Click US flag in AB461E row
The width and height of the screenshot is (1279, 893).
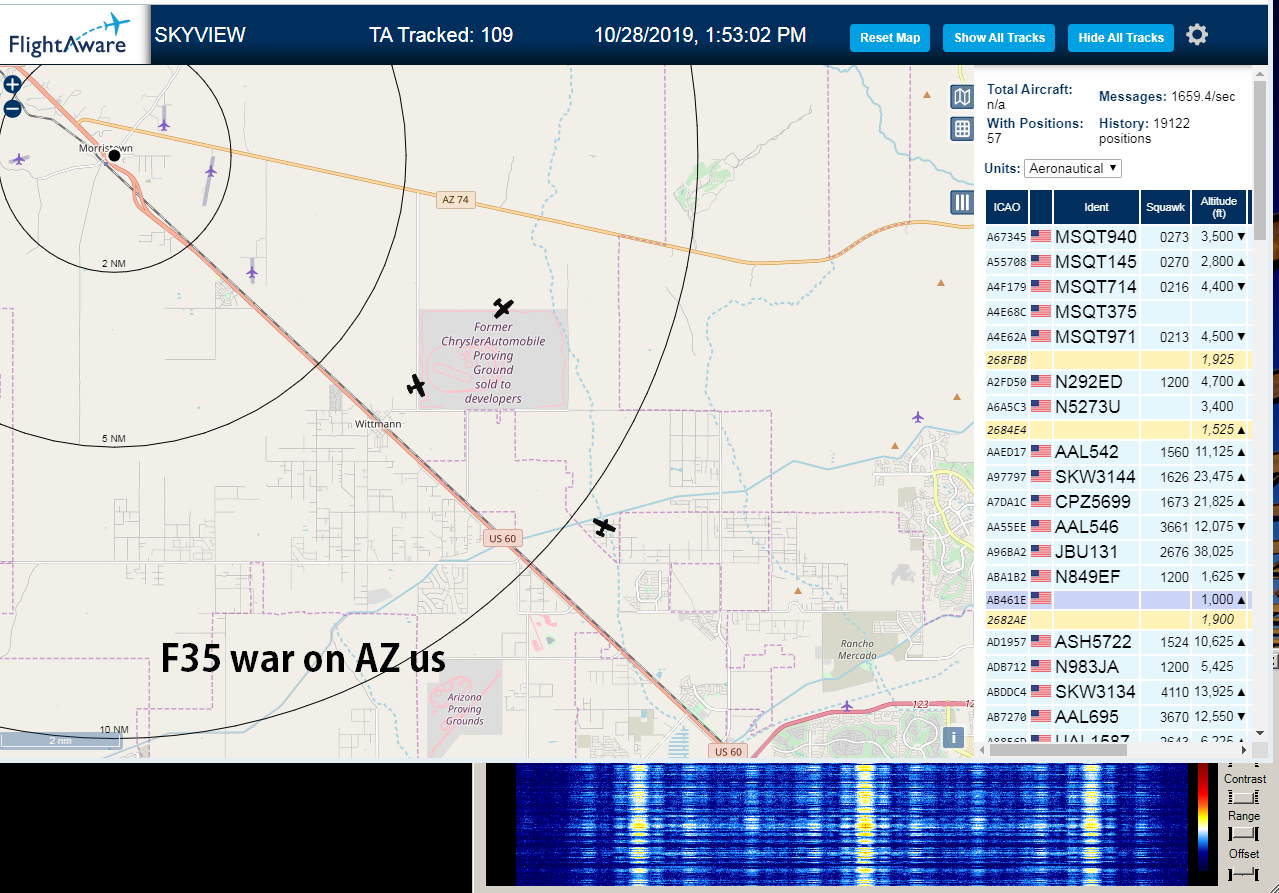coord(1041,598)
